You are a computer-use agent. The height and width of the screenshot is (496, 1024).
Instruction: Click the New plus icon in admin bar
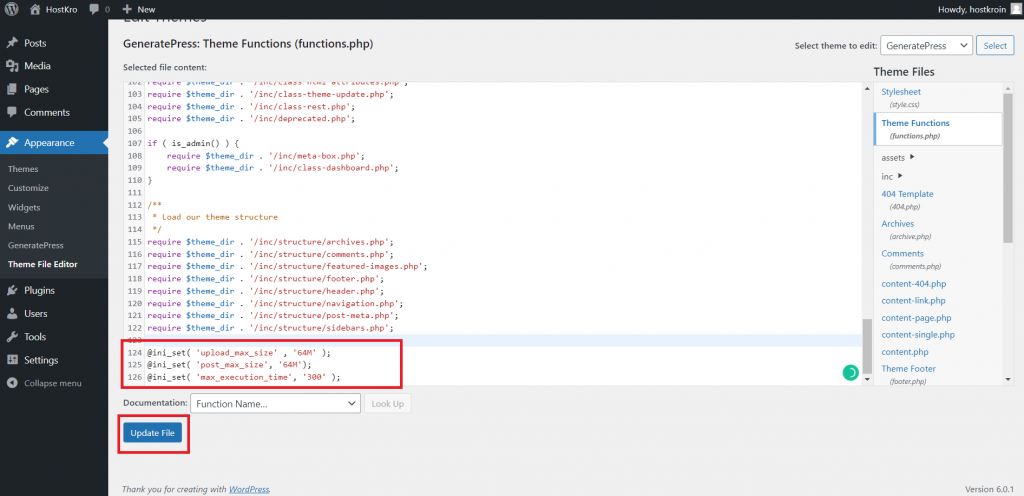coord(127,9)
